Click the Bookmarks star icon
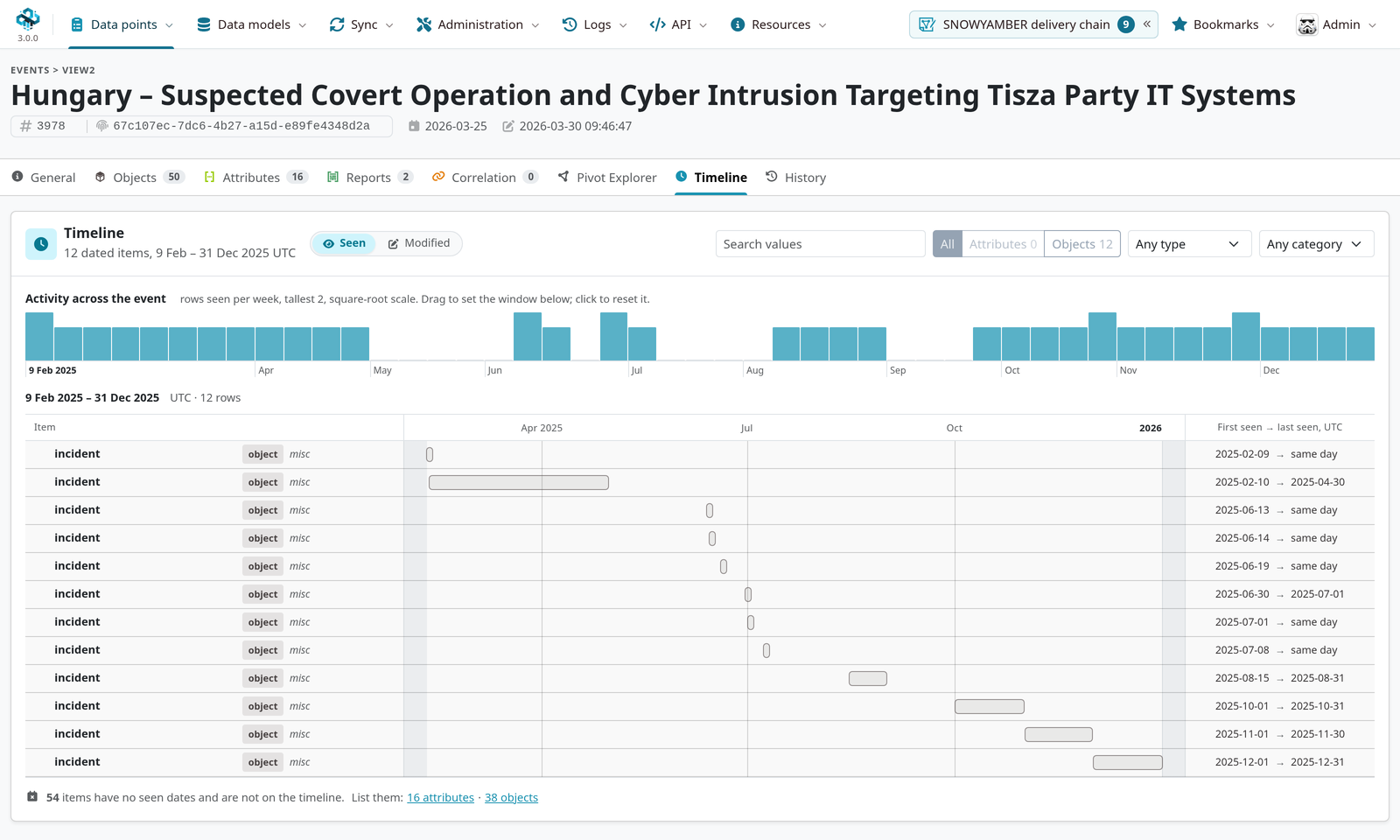 coord(1179,24)
